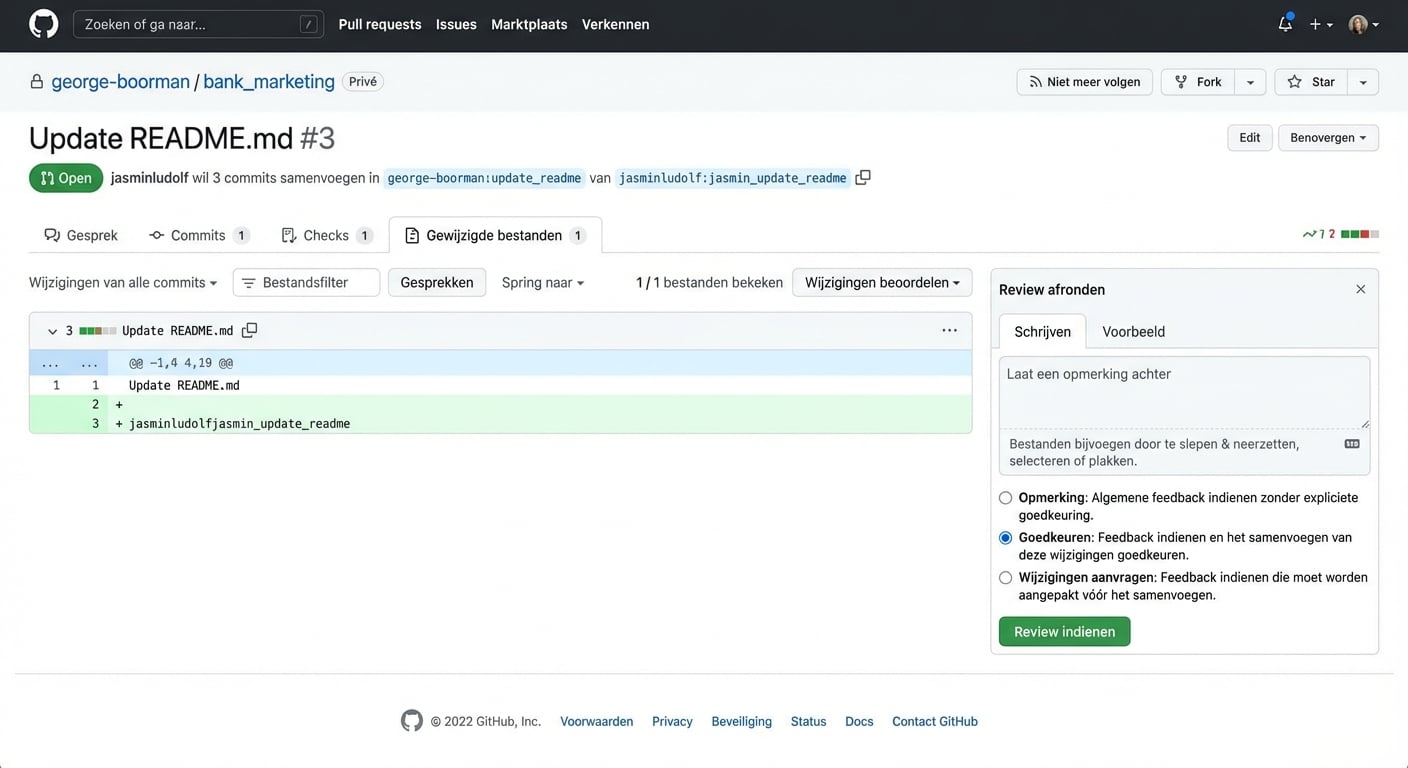Click the Review indienen button
Image resolution: width=1408 pixels, height=768 pixels.
pos(1064,632)
